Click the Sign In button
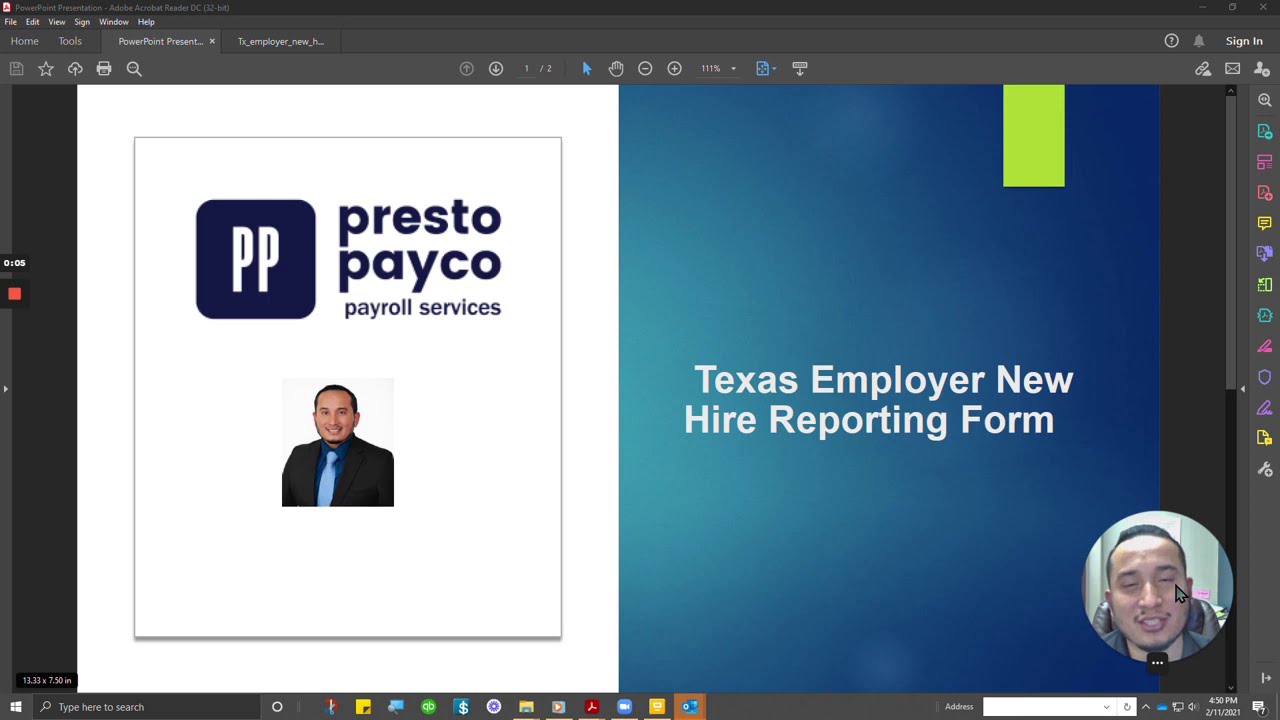The width and height of the screenshot is (1280, 720). pyautogui.click(x=1244, y=41)
